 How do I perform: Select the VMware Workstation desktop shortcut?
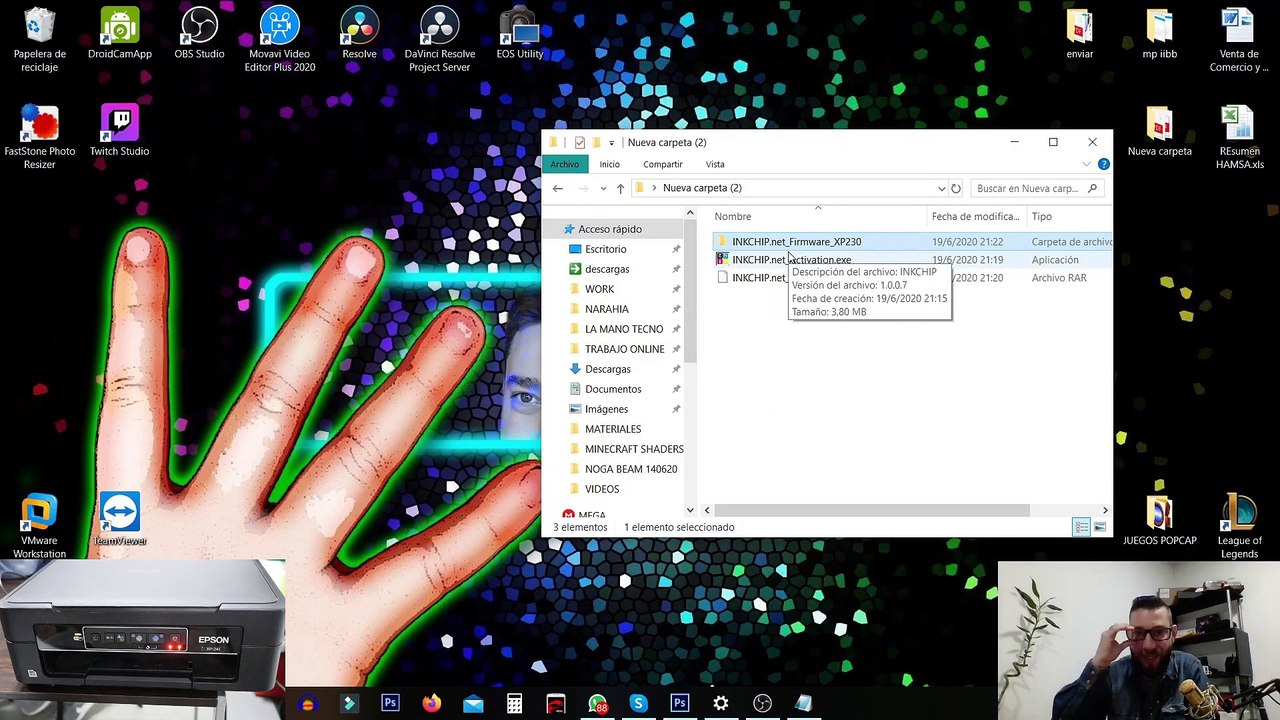point(39,527)
